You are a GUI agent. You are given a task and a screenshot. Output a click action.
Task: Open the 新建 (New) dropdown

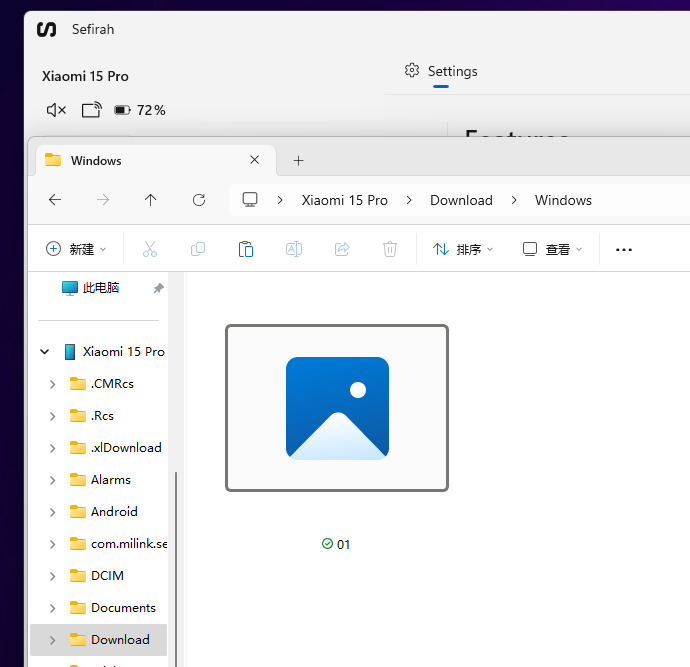coord(76,249)
